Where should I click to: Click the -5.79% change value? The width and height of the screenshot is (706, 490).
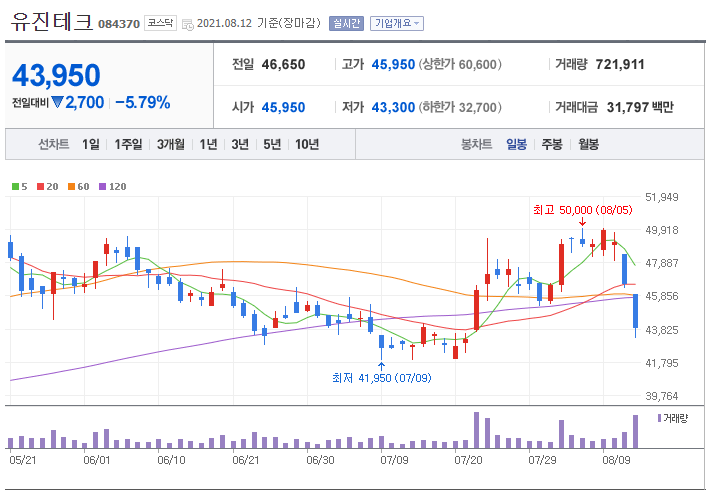(x=143, y=103)
